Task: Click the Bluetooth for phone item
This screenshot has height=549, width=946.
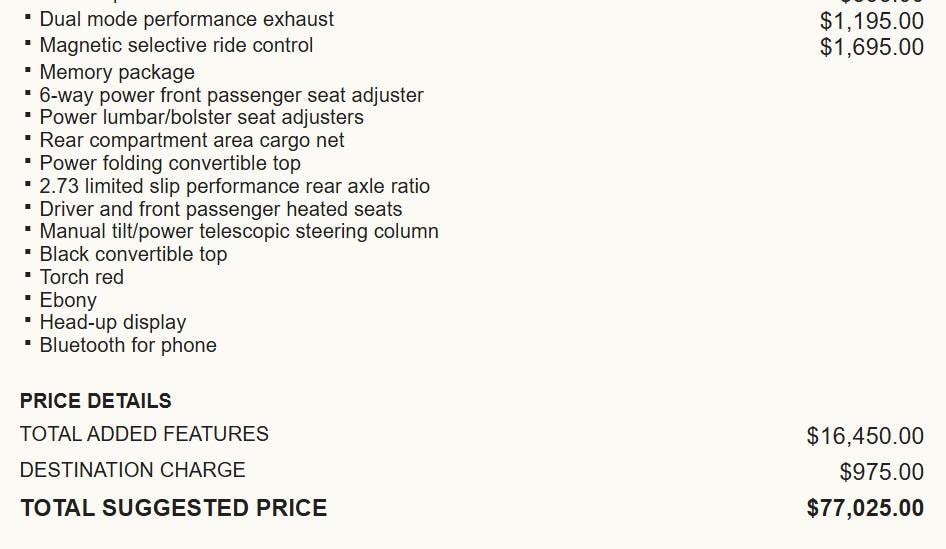Action: (128, 345)
